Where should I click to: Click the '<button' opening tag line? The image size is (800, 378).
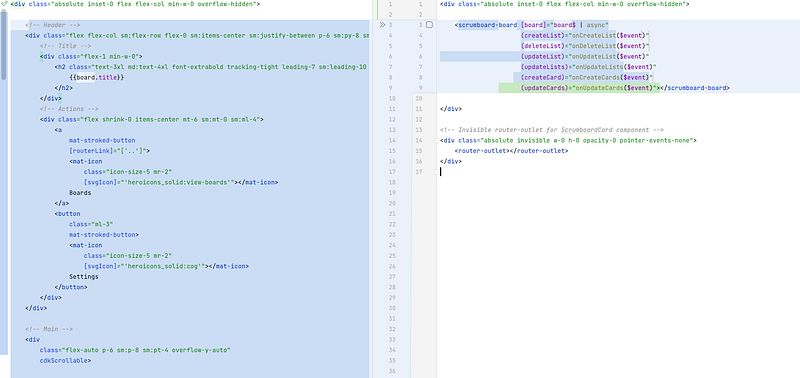coord(67,214)
